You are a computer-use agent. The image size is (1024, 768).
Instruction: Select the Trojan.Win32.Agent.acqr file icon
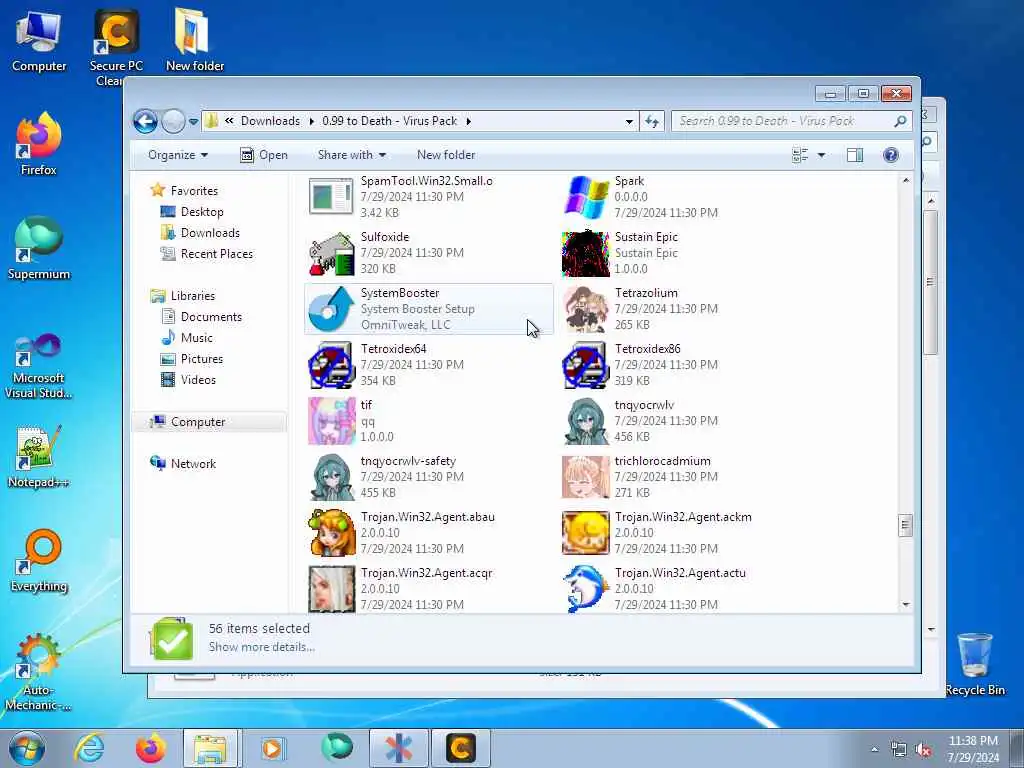point(332,589)
